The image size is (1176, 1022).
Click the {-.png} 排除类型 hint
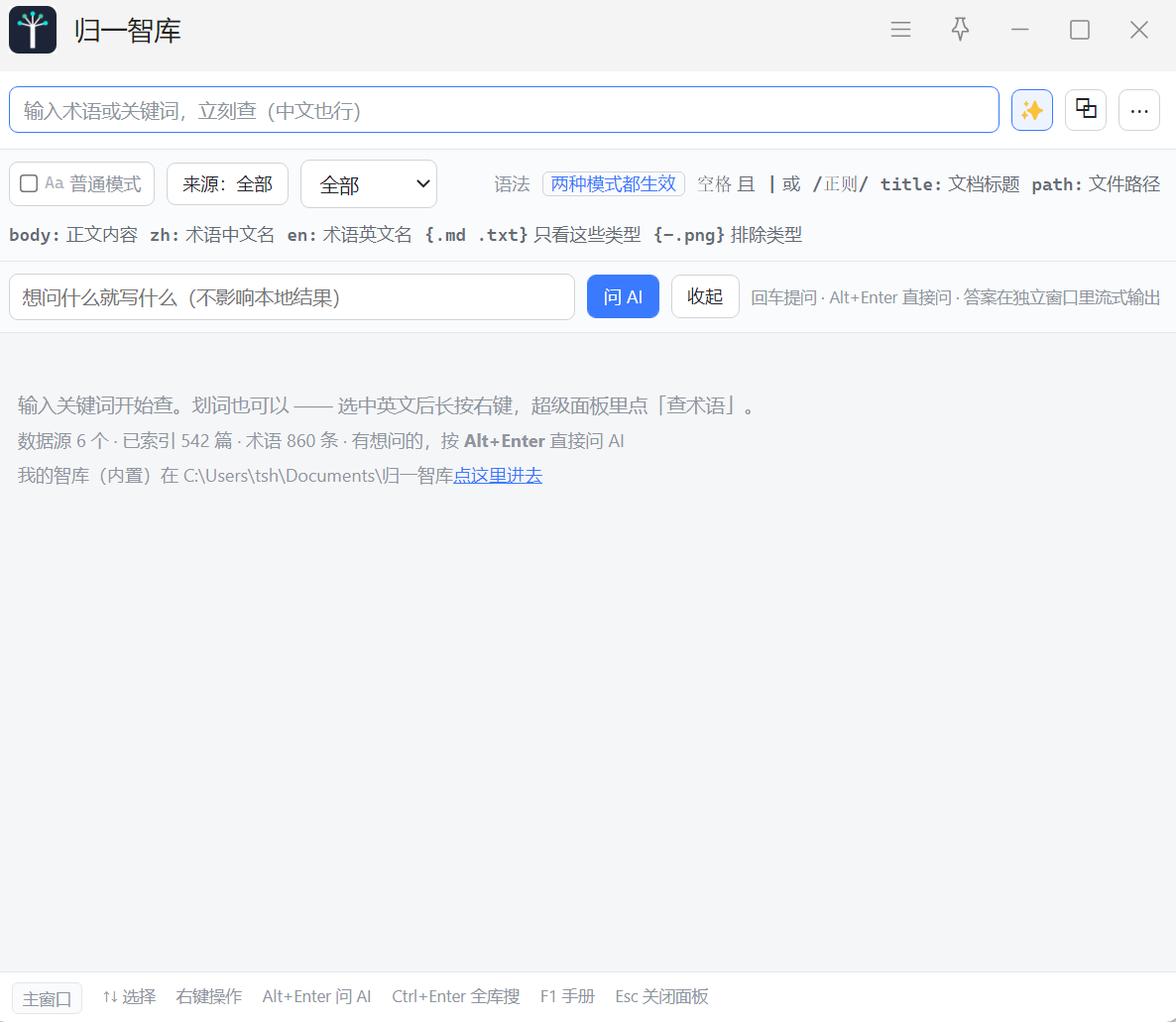[728, 235]
